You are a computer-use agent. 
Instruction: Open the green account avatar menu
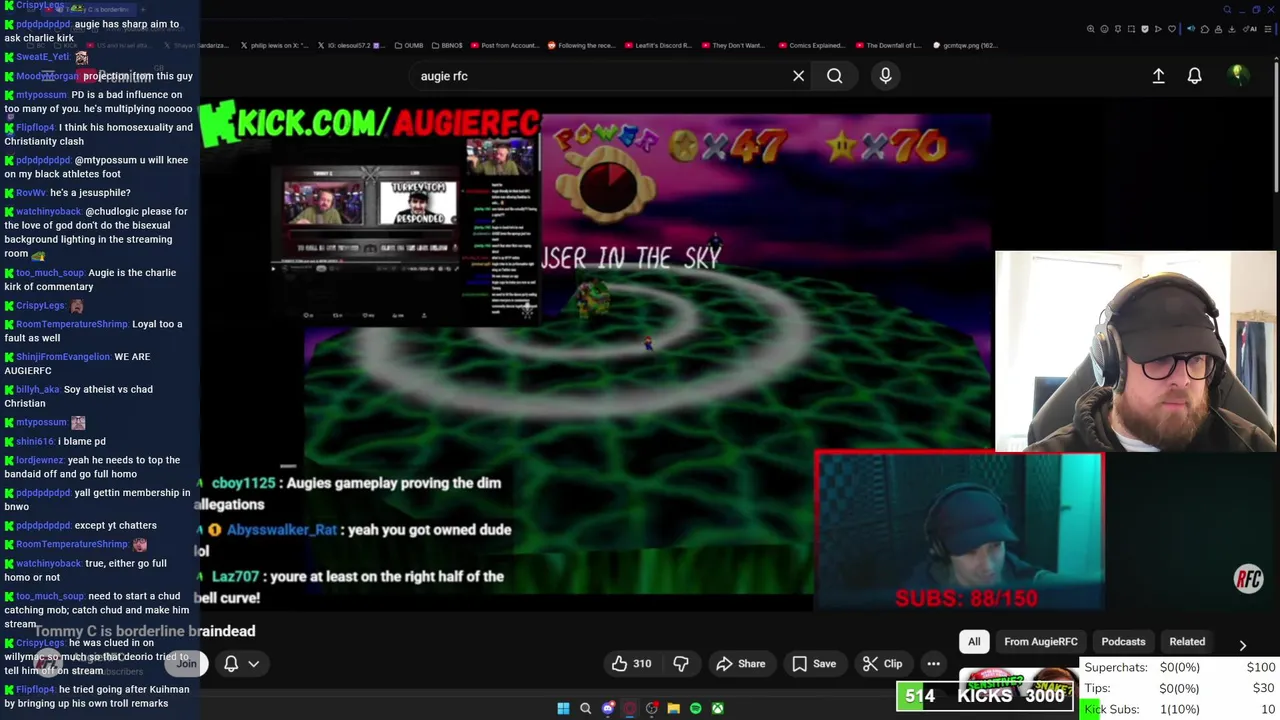pos(1238,75)
